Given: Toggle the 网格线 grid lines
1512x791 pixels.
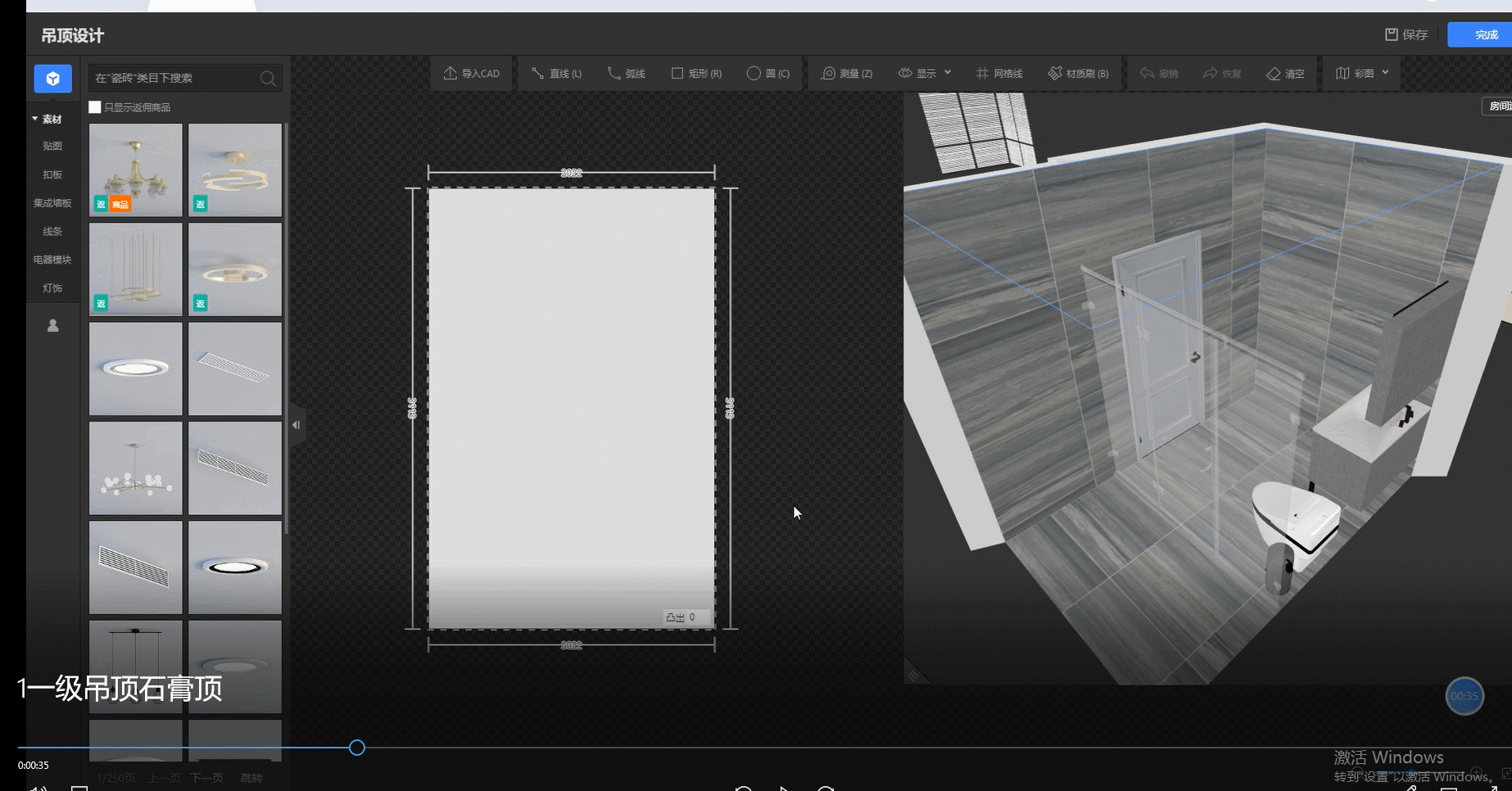Looking at the screenshot, I should pos(999,74).
